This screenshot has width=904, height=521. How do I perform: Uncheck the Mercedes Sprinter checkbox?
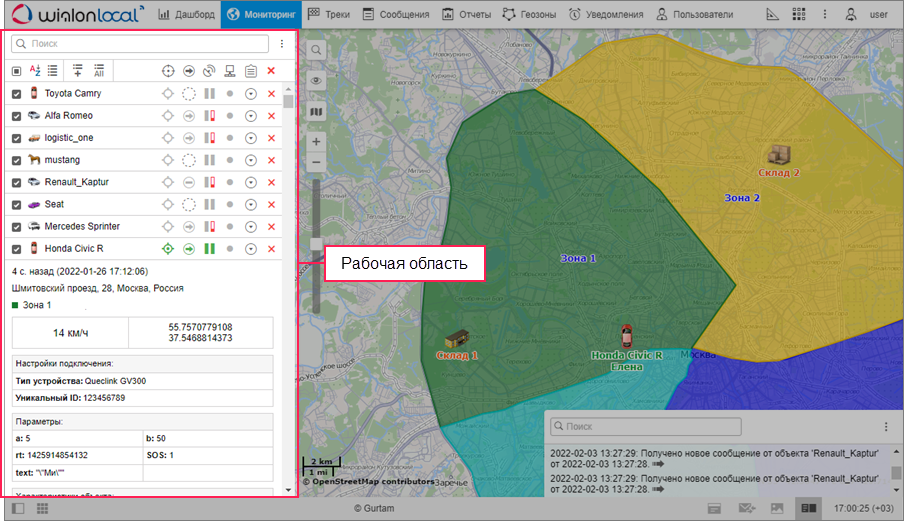(x=17, y=227)
